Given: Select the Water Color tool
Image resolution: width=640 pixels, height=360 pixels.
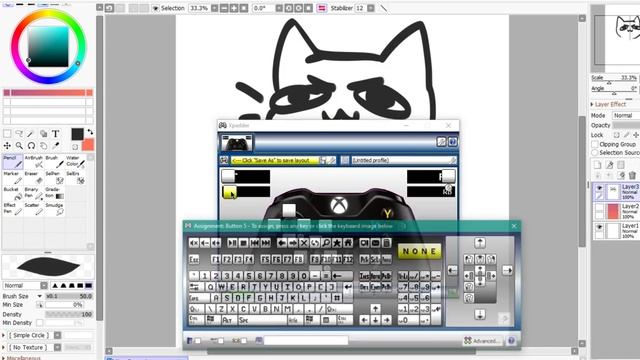Looking at the screenshot, I should click(75, 162).
